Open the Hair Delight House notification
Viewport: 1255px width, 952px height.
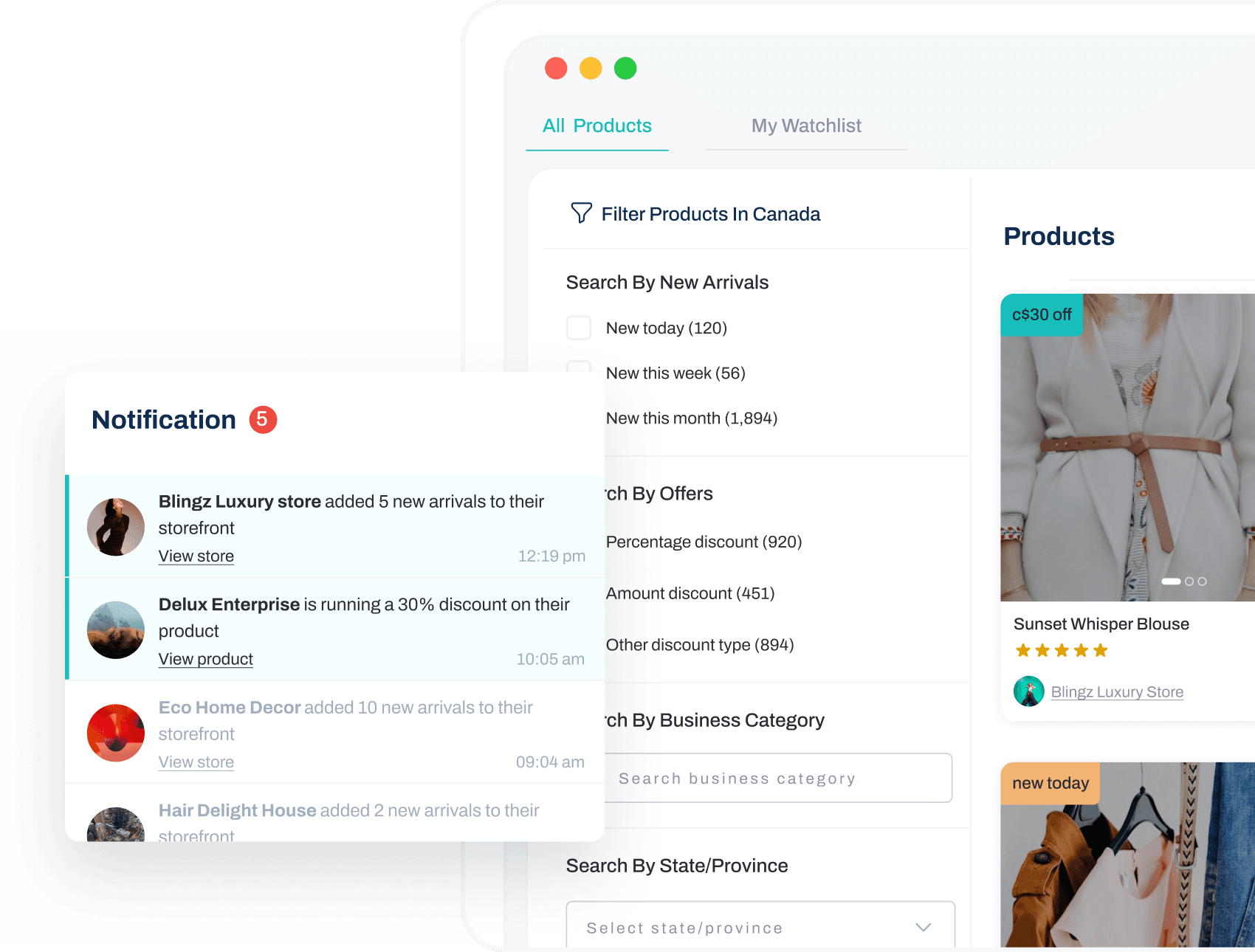point(335,813)
